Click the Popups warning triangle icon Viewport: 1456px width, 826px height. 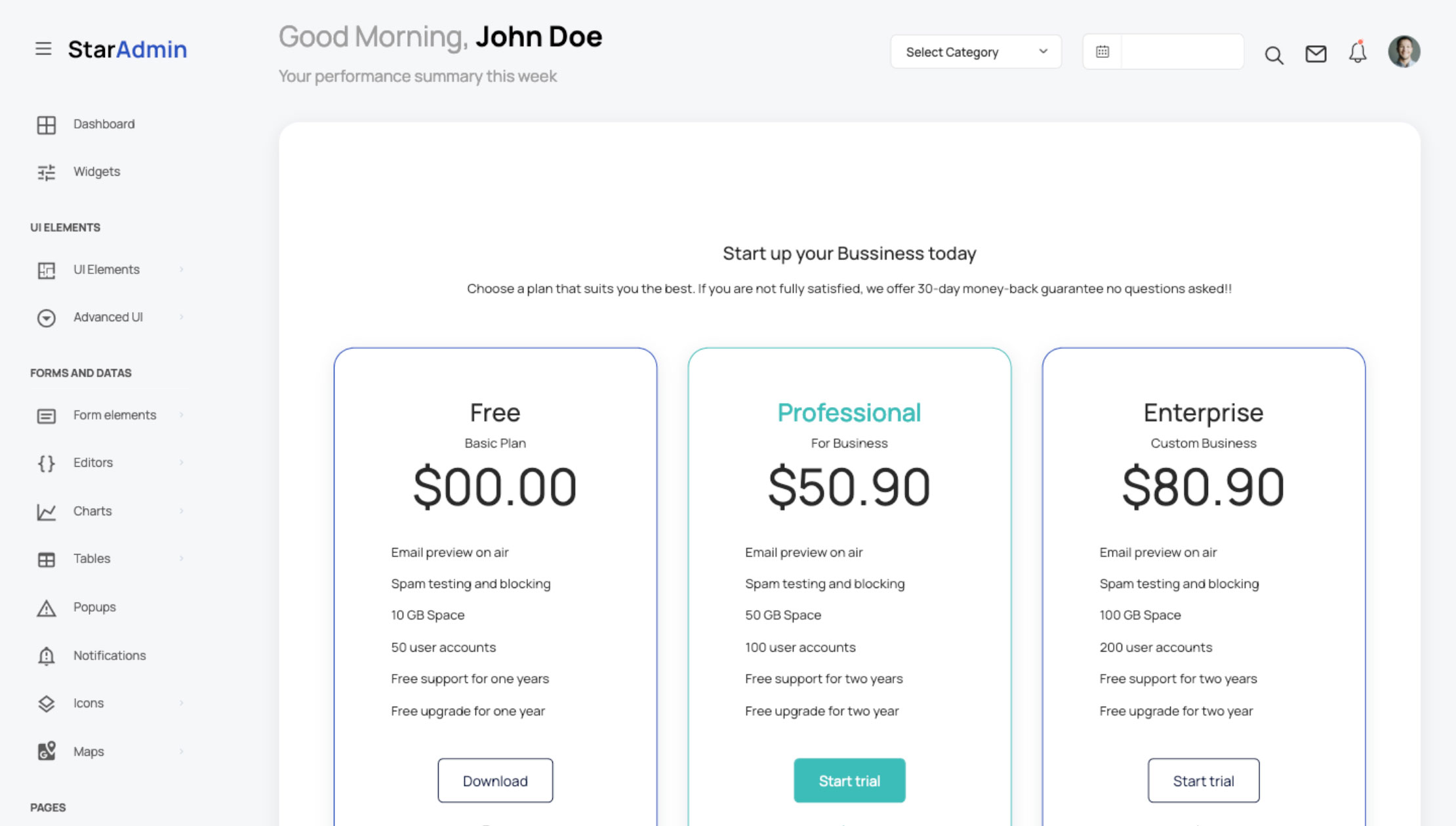(x=46, y=608)
